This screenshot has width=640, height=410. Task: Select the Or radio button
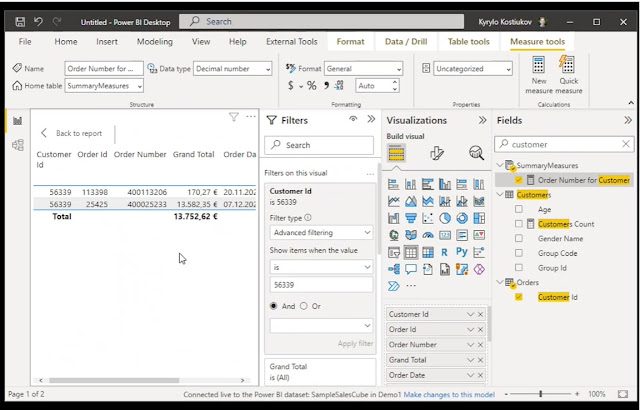pos(304,306)
